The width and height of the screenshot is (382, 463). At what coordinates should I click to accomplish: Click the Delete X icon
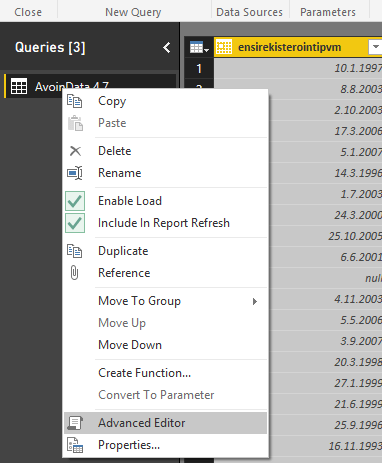(x=75, y=151)
